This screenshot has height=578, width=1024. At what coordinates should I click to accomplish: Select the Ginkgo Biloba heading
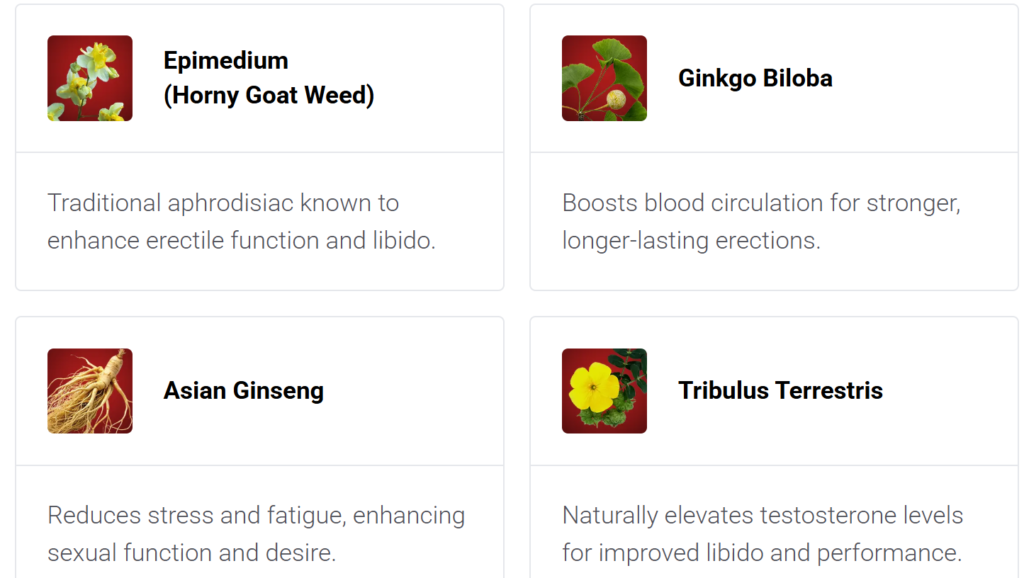tap(755, 78)
